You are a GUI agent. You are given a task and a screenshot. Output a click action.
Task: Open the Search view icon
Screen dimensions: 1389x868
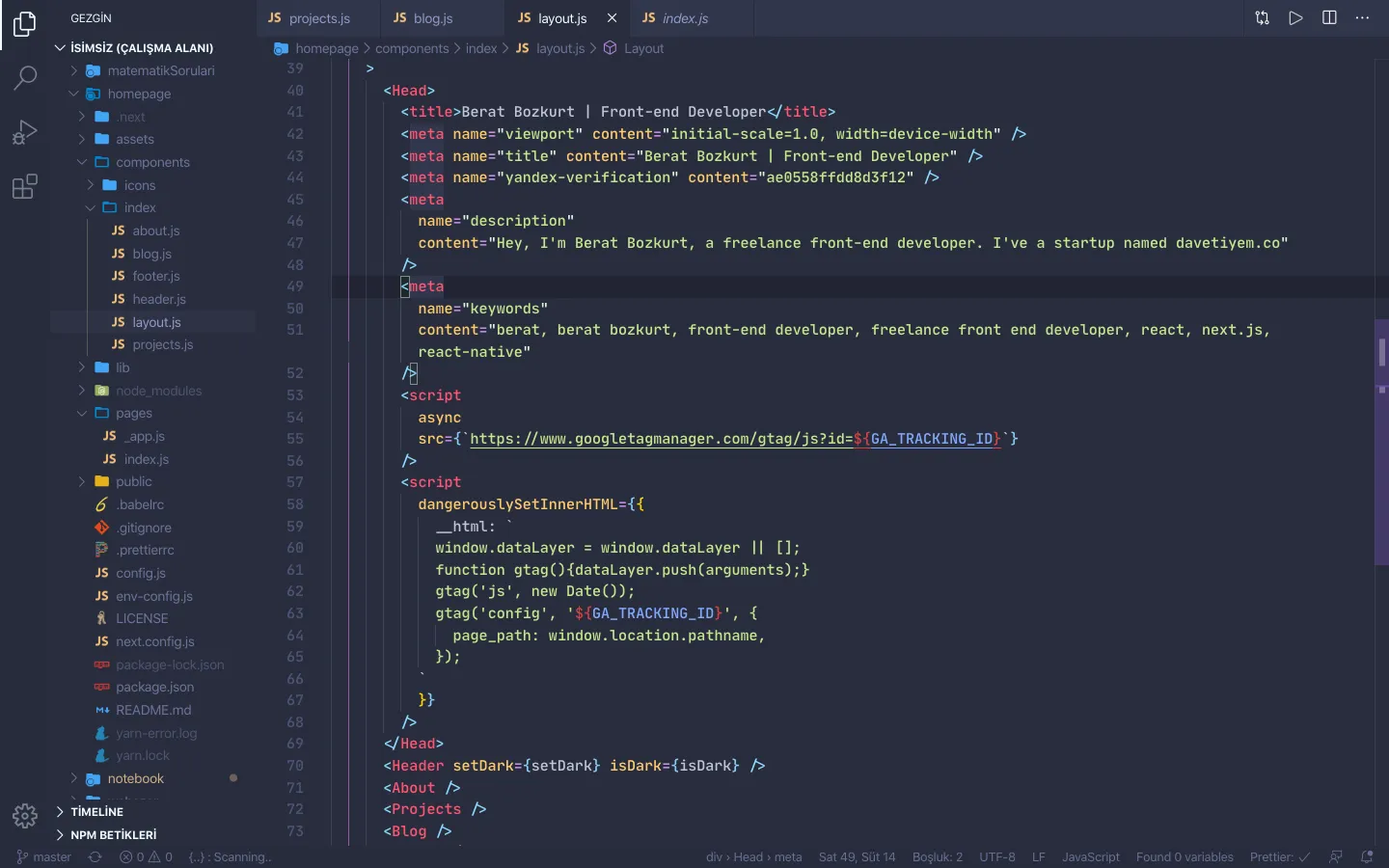pyautogui.click(x=25, y=77)
